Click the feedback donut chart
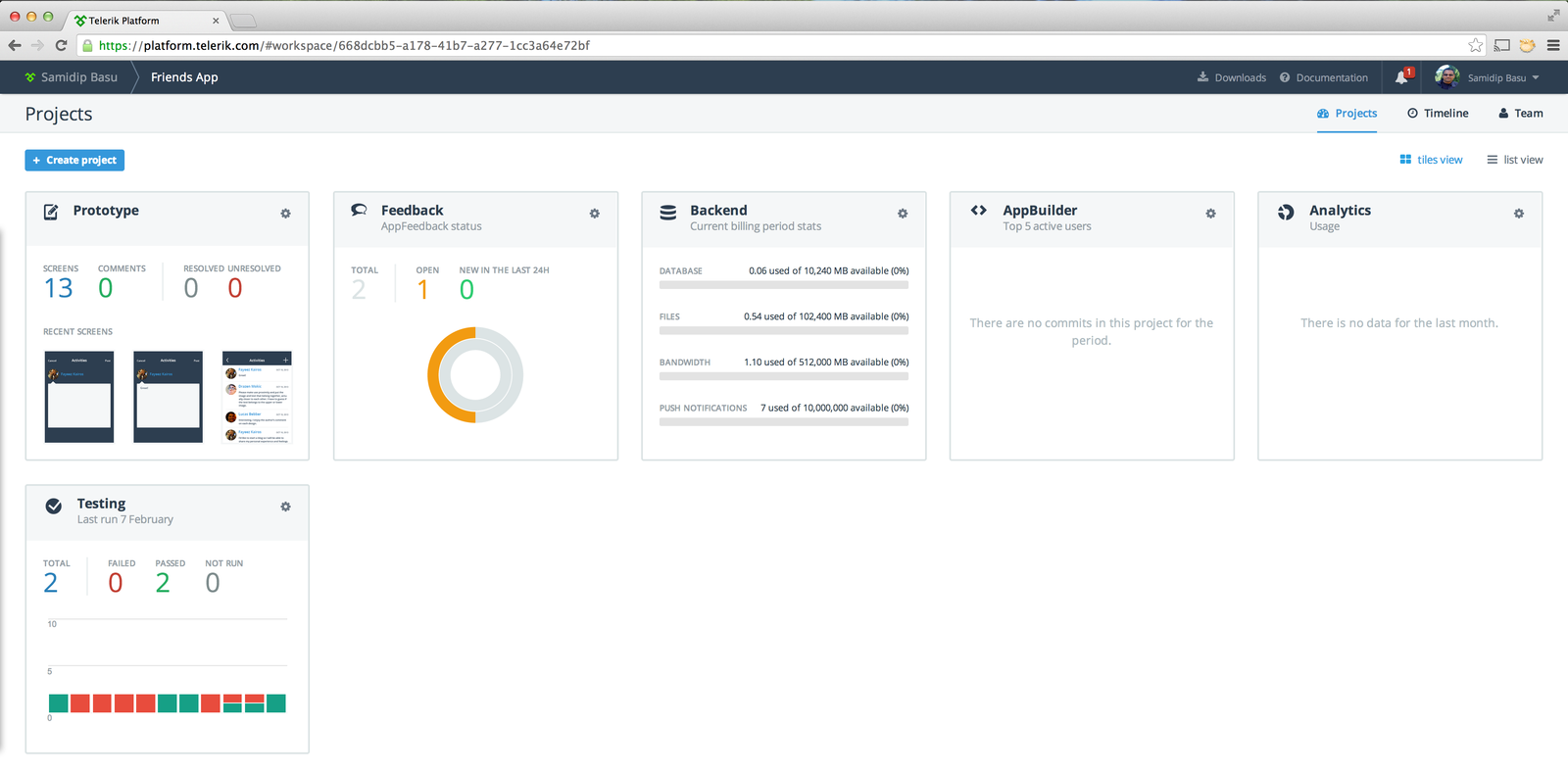 475,375
